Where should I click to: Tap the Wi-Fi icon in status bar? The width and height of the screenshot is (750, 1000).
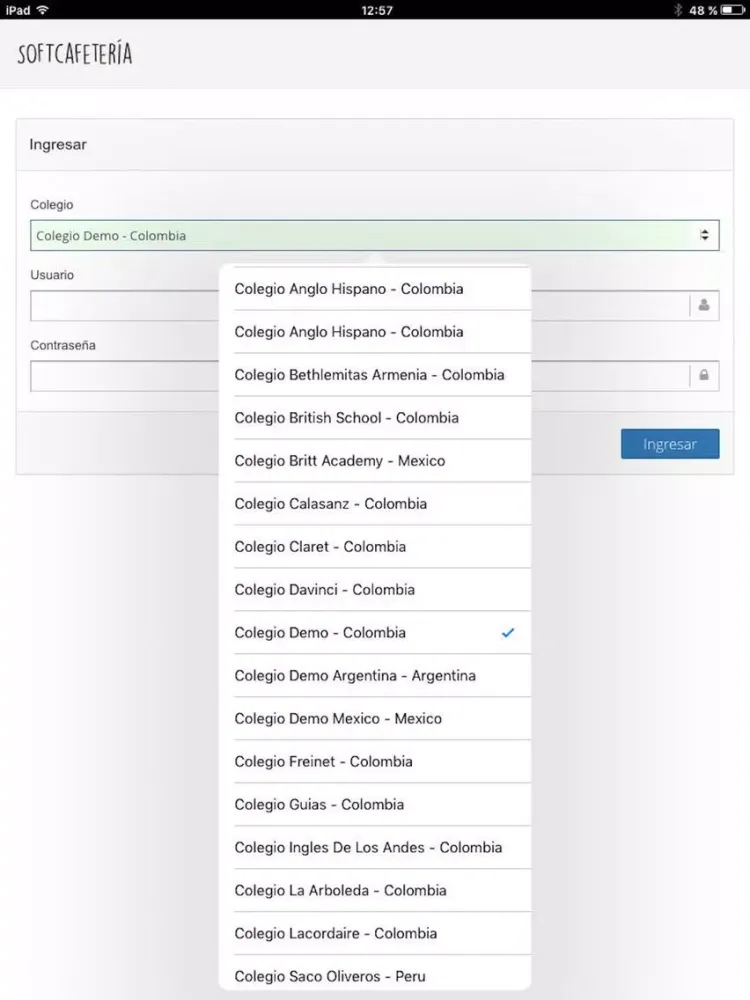click(43, 10)
